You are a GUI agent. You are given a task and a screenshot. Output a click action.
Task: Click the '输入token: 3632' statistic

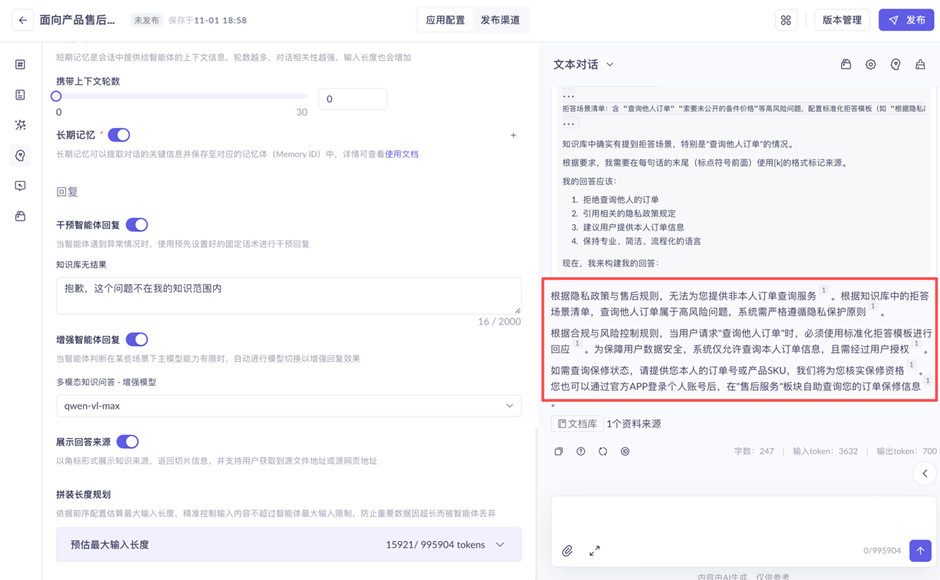pos(825,451)
